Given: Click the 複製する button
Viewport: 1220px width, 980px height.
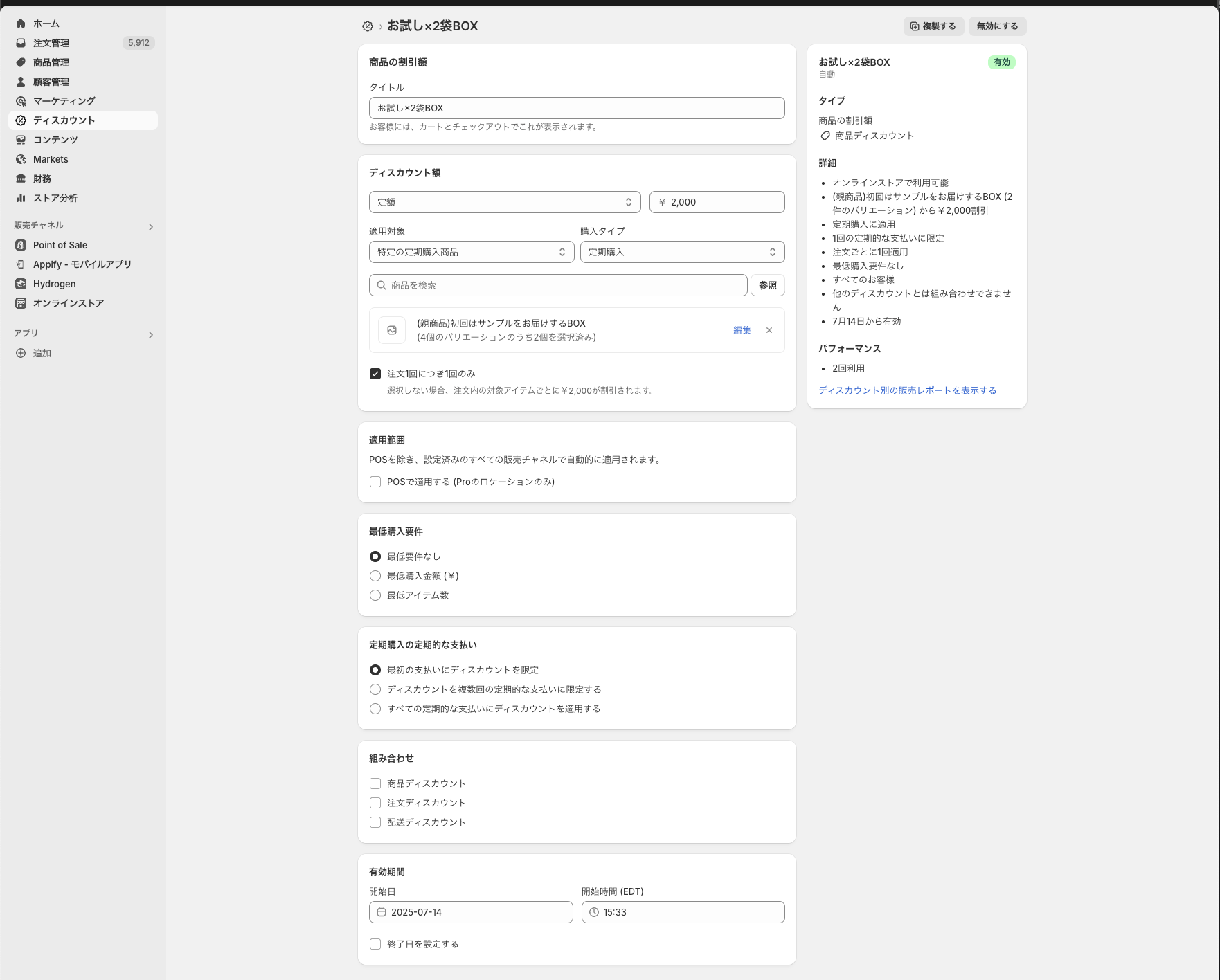Looking at the screenshot, I should (933, 26).
